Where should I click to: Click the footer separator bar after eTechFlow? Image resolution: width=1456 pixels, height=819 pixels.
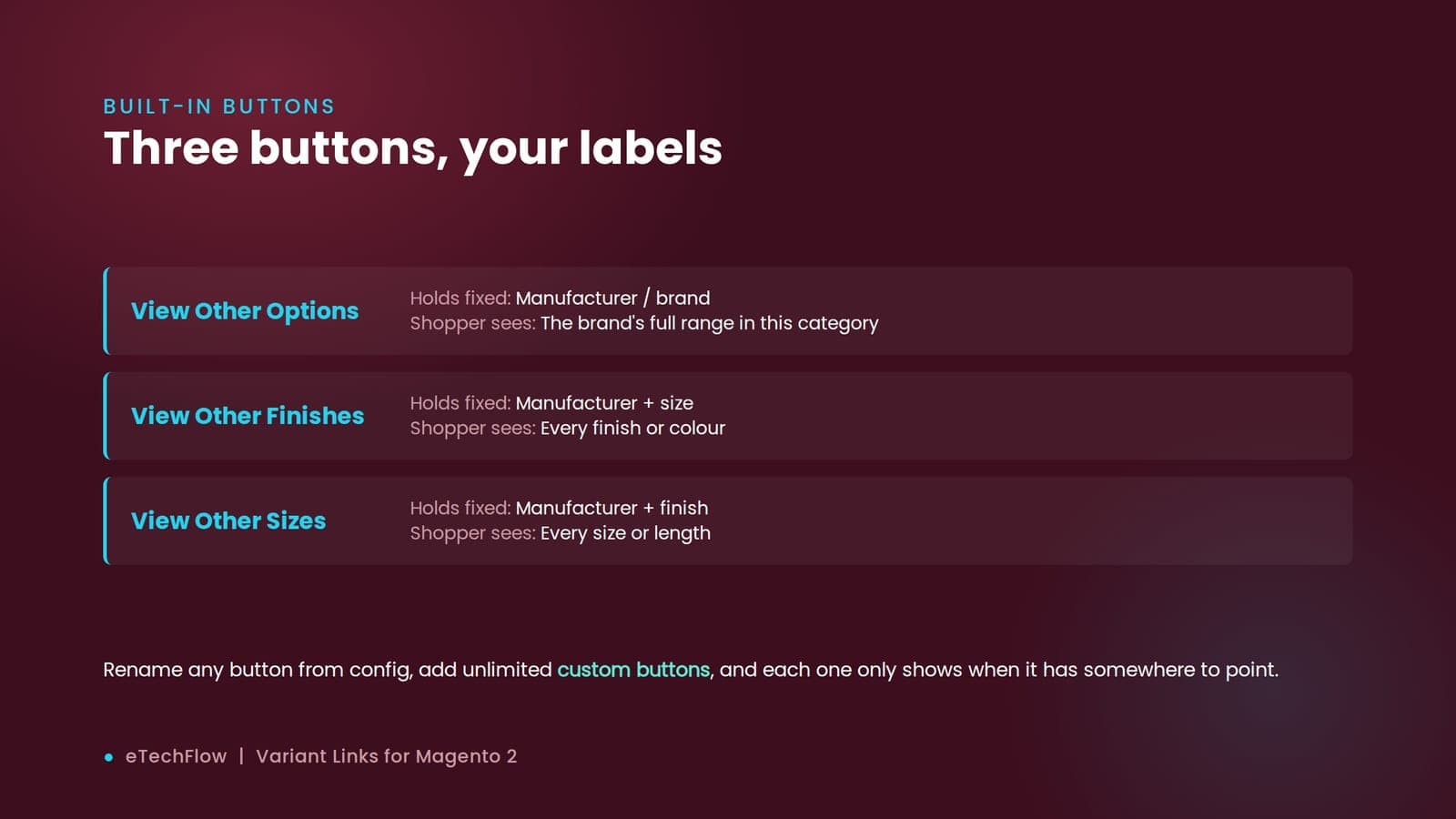pyautogui.click(x=241, y=756)
